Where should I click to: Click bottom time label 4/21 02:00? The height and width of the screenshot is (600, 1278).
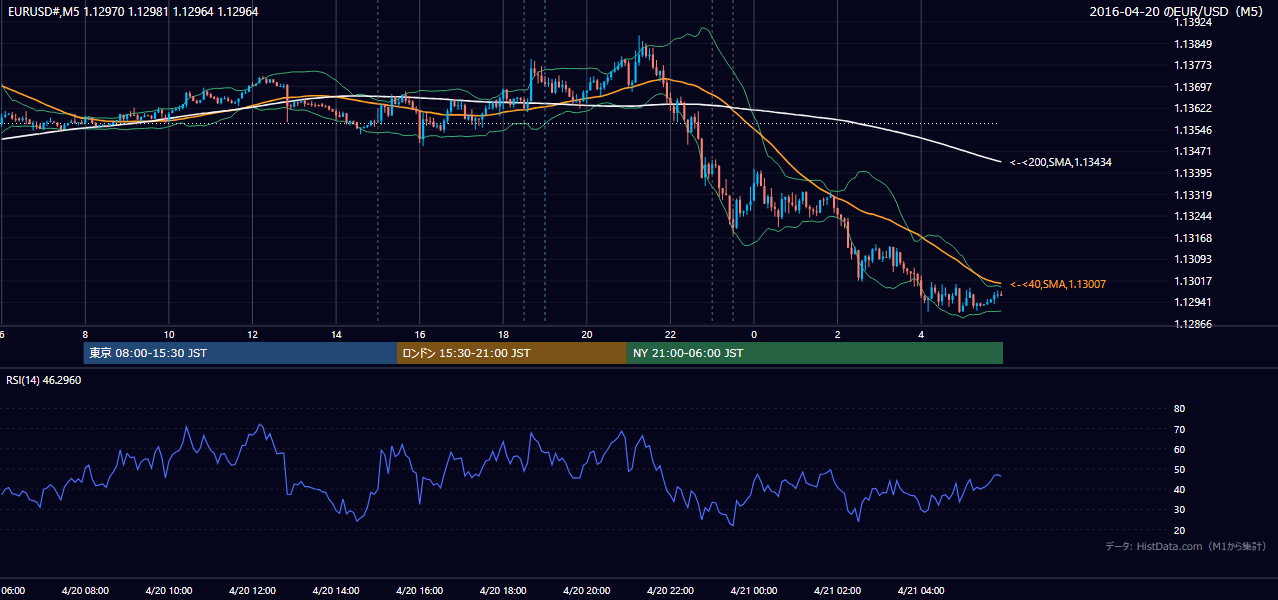[x=837, y=591]
